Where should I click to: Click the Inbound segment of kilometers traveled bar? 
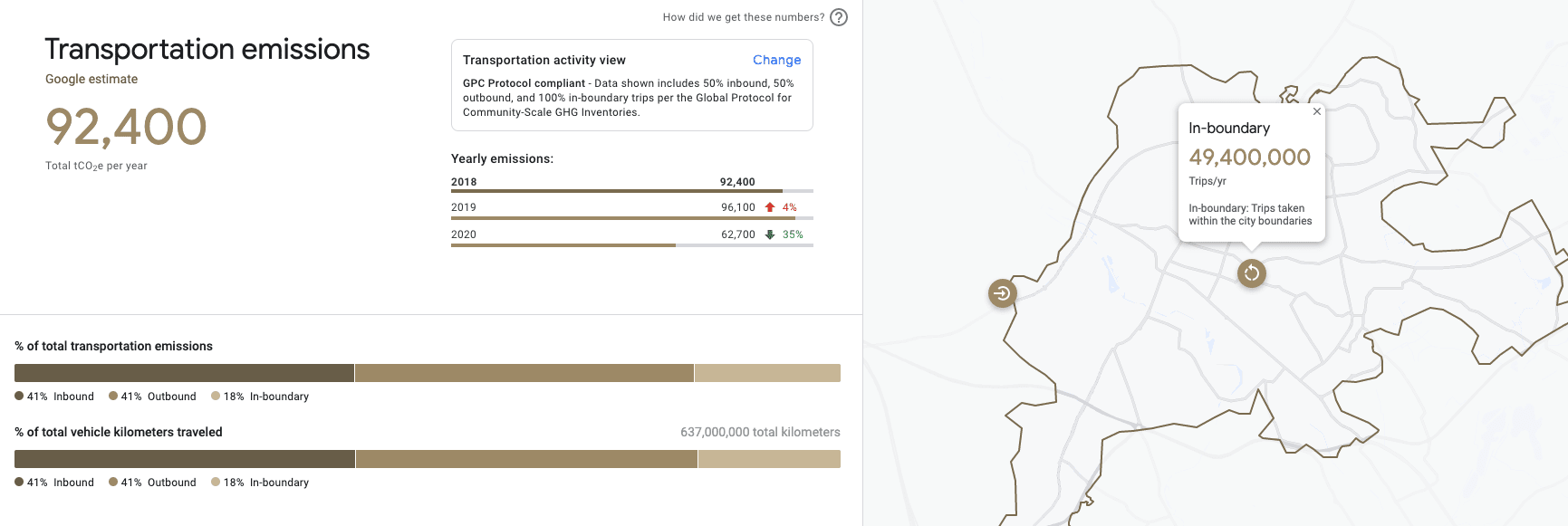click(185, 459)
